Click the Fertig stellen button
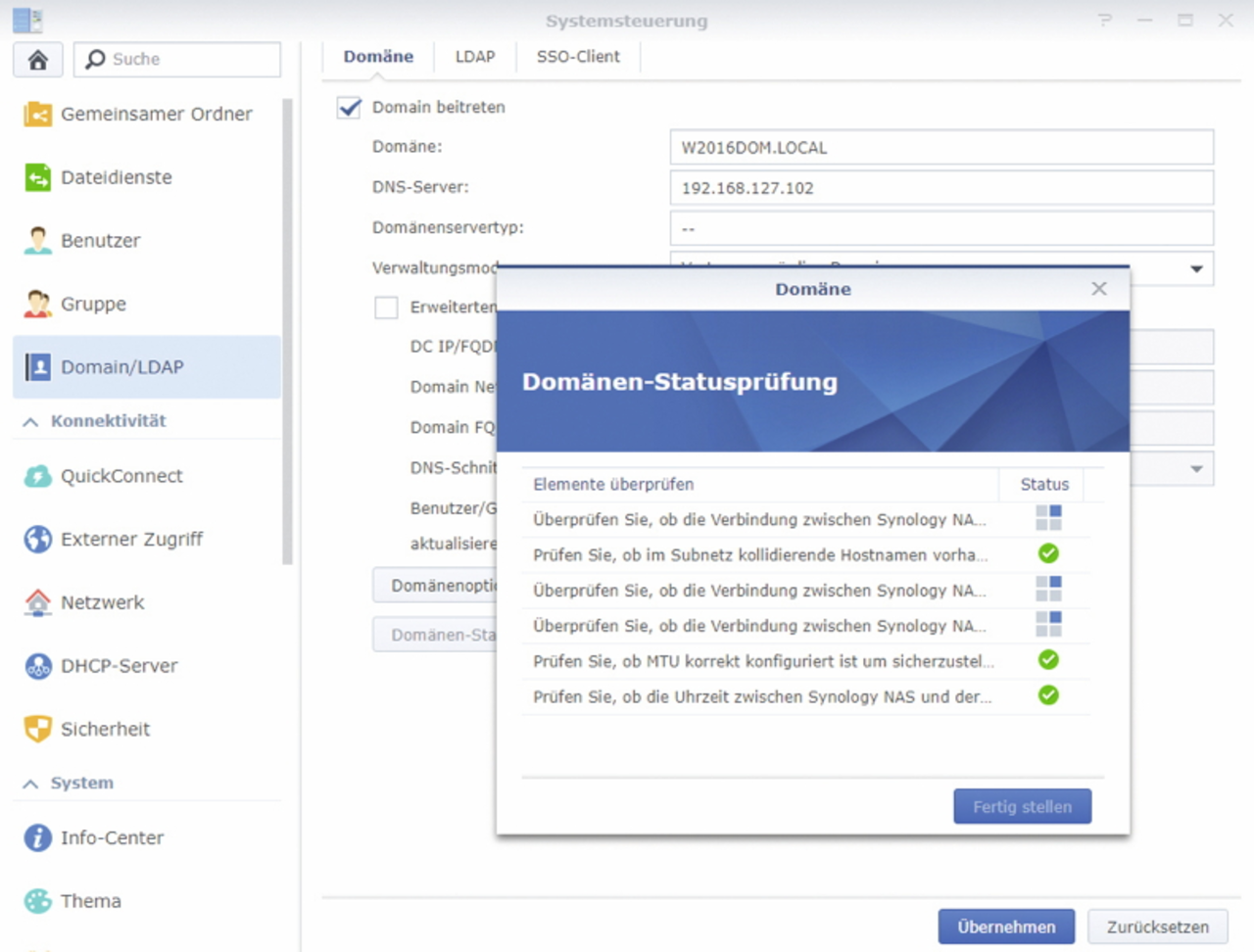Screen dimensions: 1254x952 [1022, 807]
